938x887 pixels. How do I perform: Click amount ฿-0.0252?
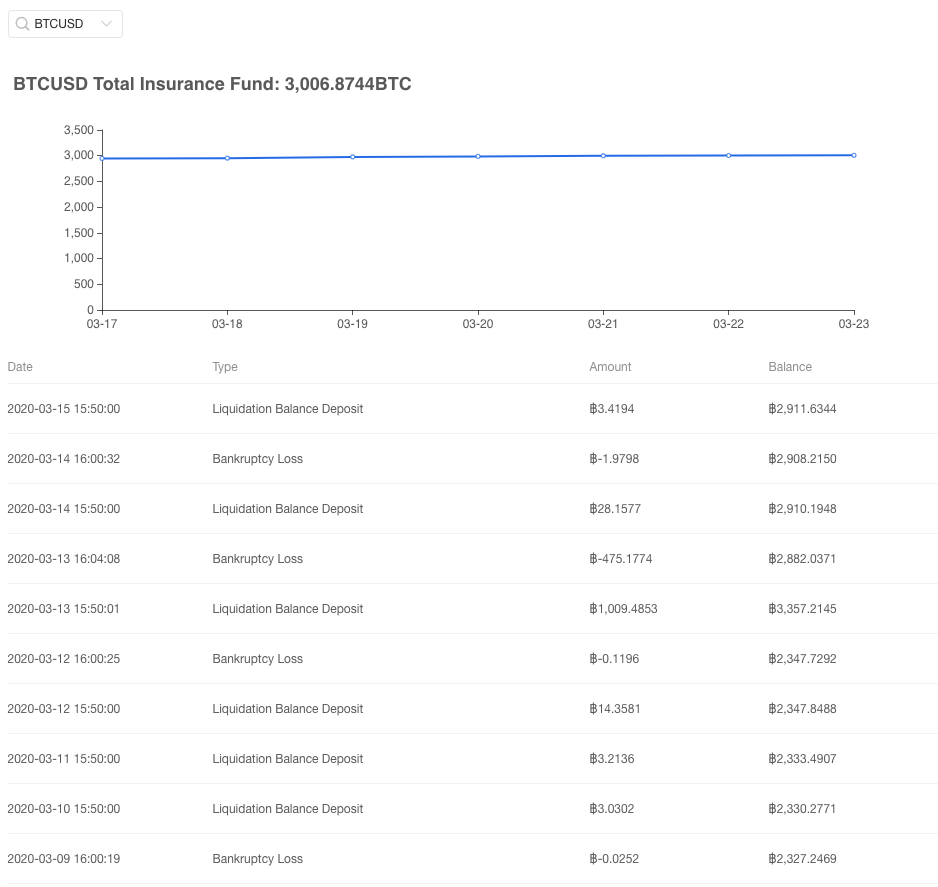click(614, 859)
